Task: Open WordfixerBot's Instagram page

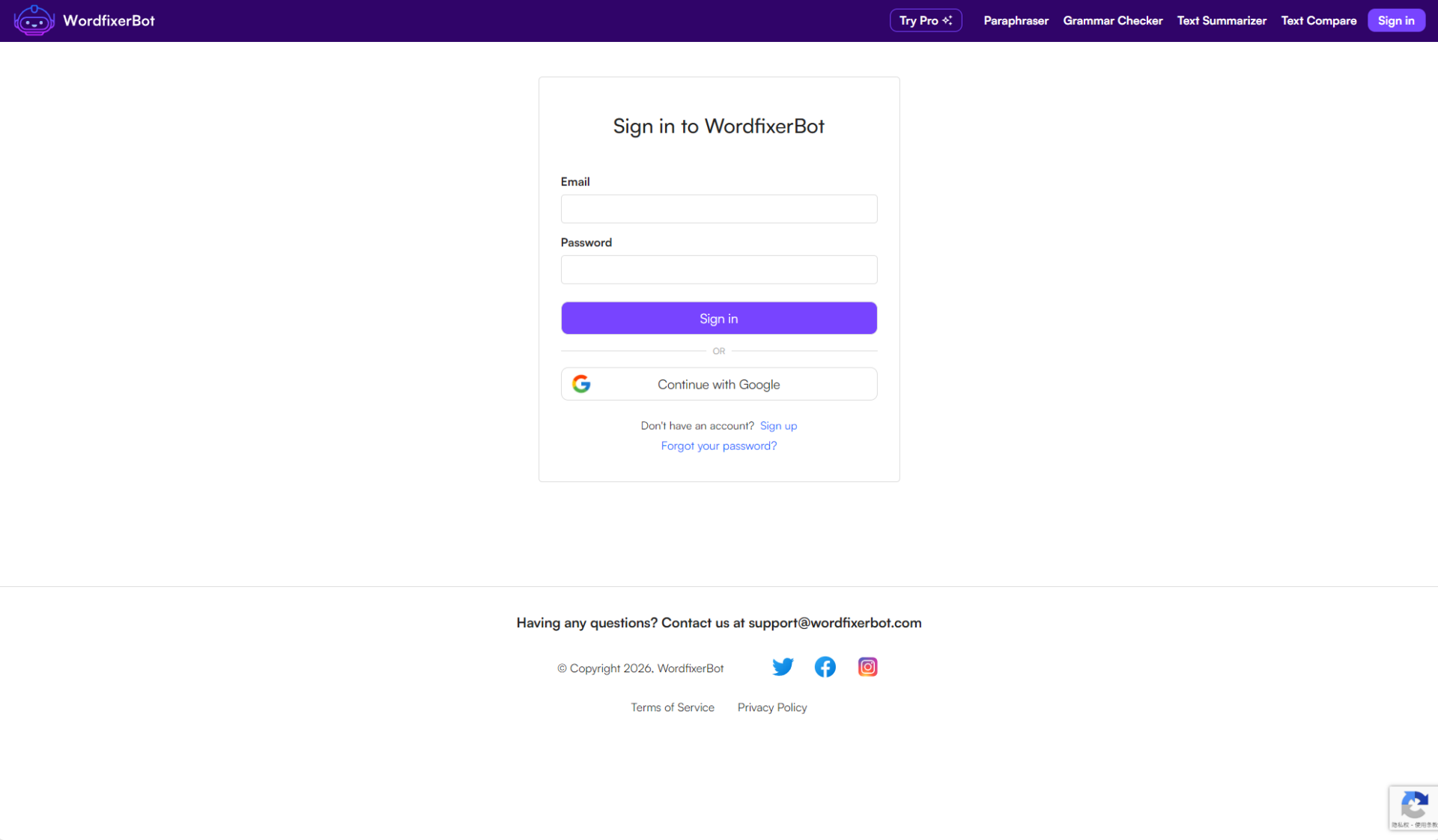Action: pyautogui.click(x=867, y=666)
